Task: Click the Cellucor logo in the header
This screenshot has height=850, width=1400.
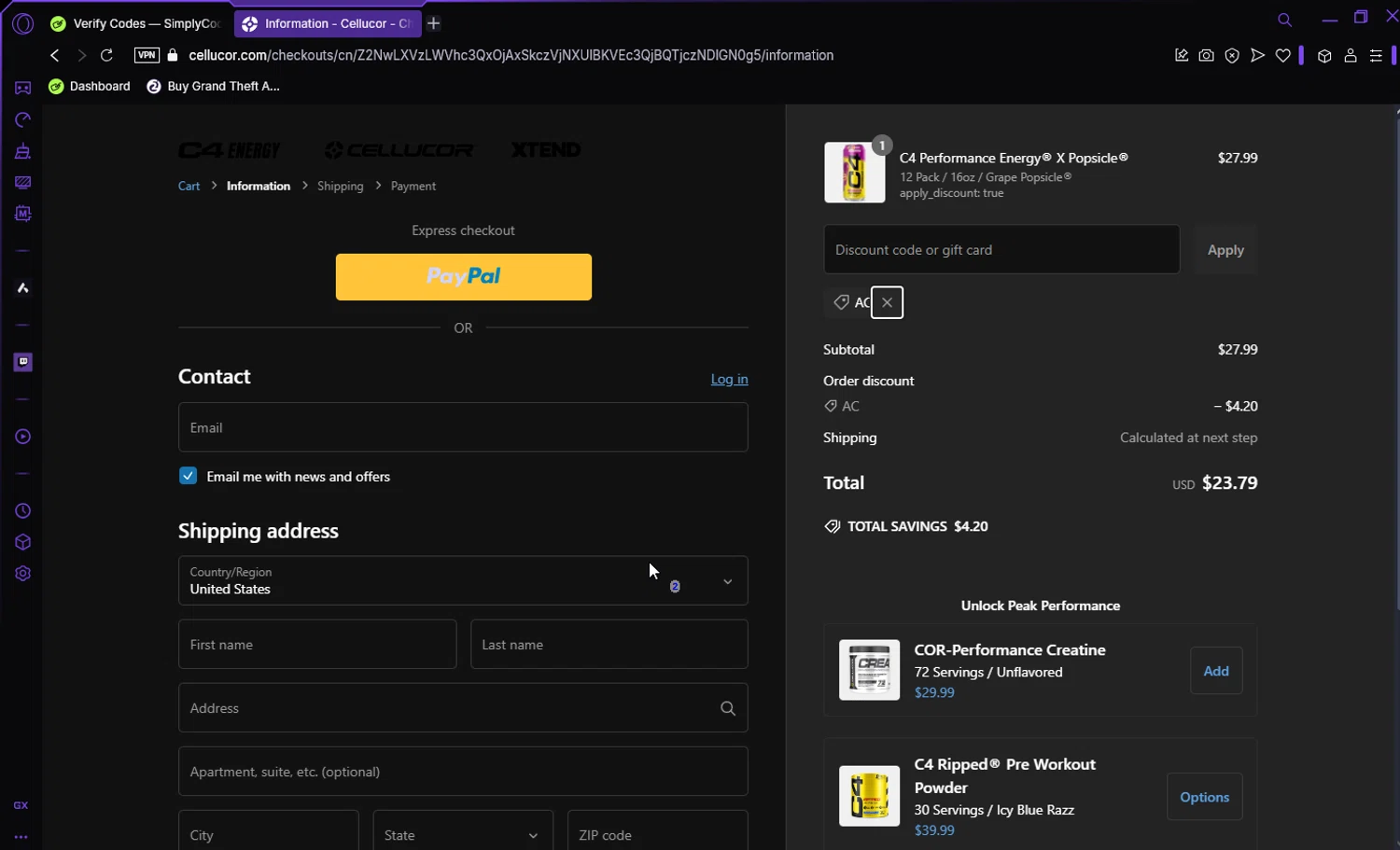Action: [x=399, y=150]
